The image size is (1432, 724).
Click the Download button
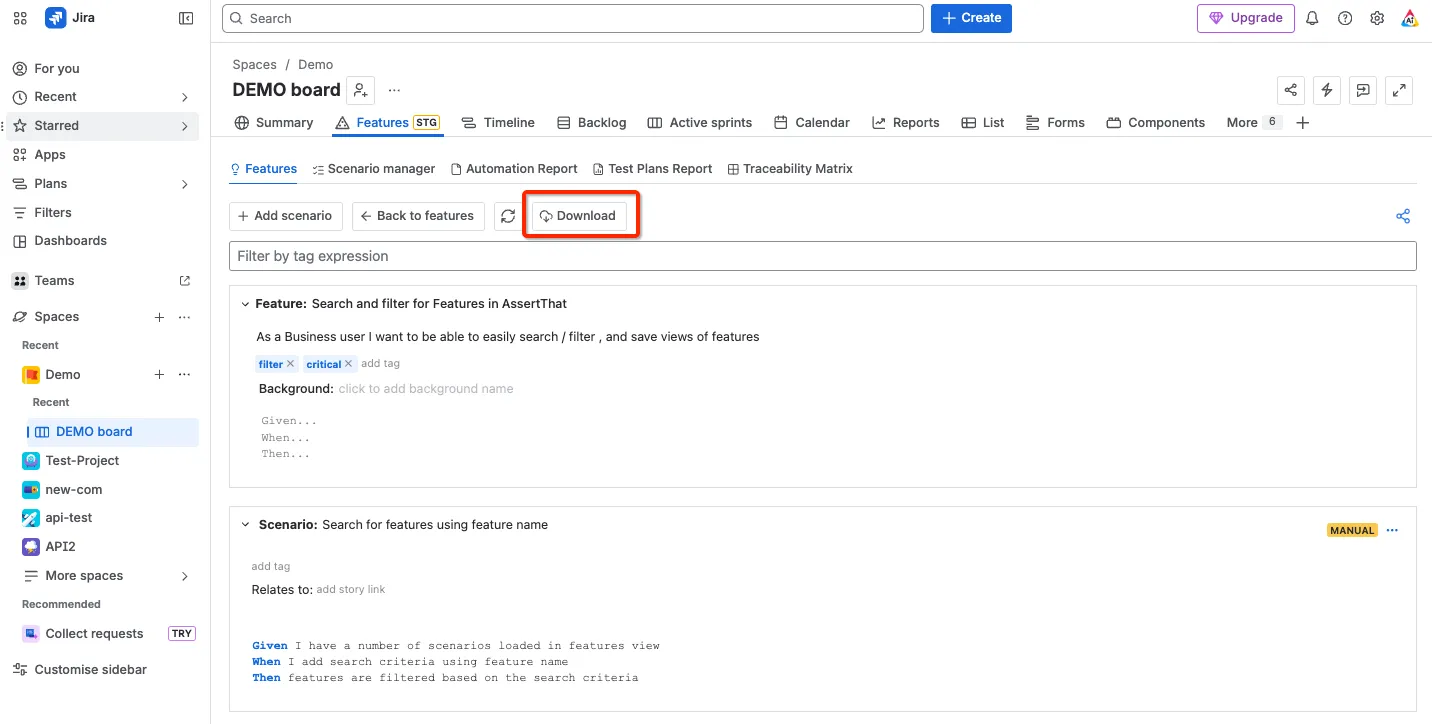(x=578, y=216)
